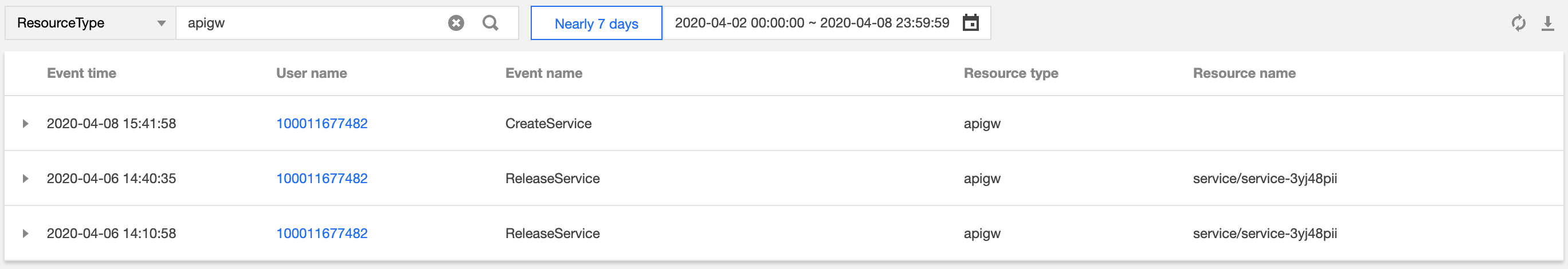The width and height of the screenshot is (1568, 269).
Task: Click the User name column header
Action: click(311, 73)
